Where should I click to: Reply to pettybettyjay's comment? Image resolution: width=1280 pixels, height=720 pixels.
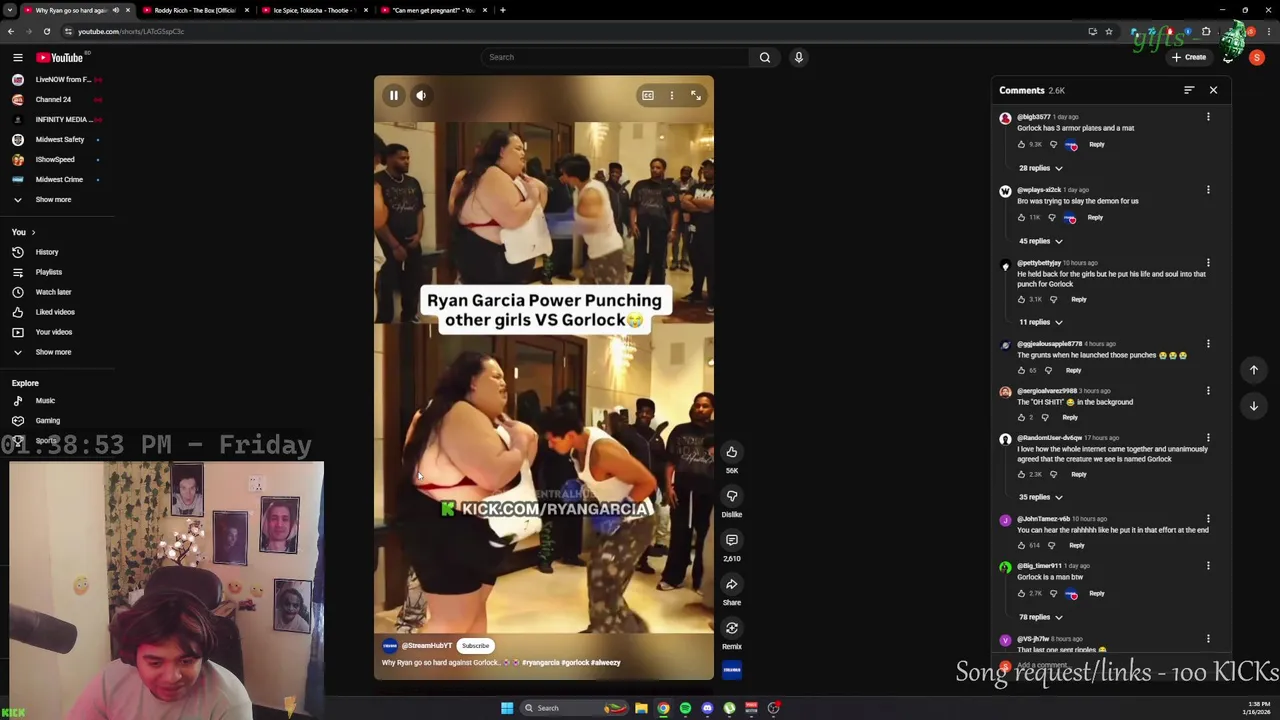pos(1079,299)
